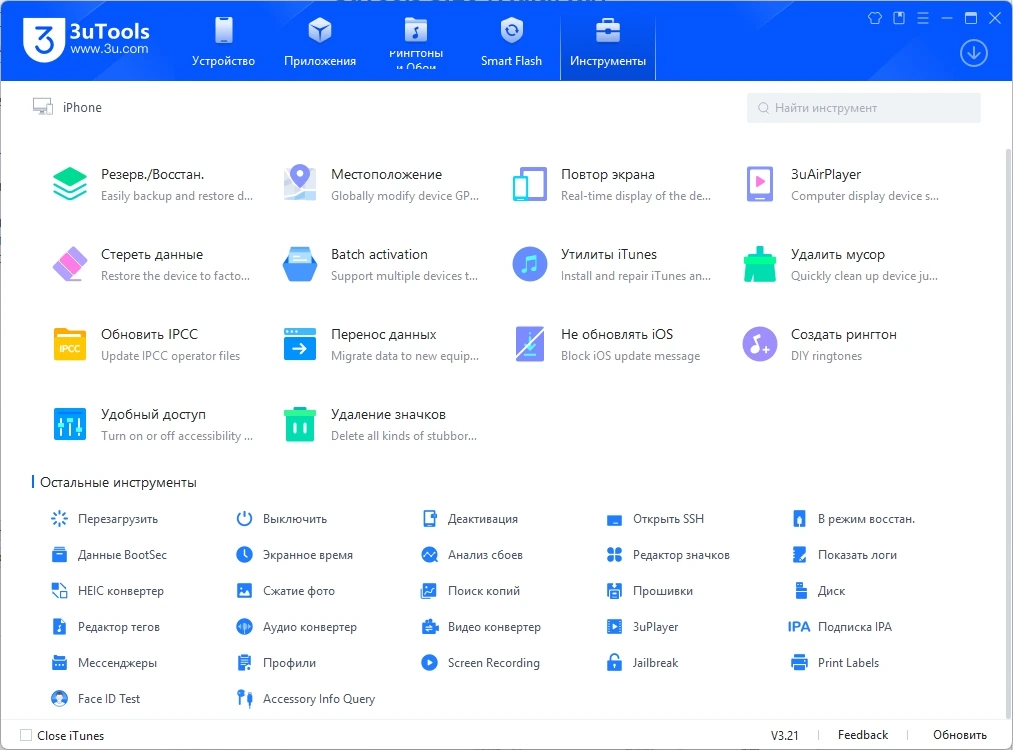The image size is (1013, 750).
Task: Open Утилиты iTunes music note icon
Action: click(x=530, y=264)
